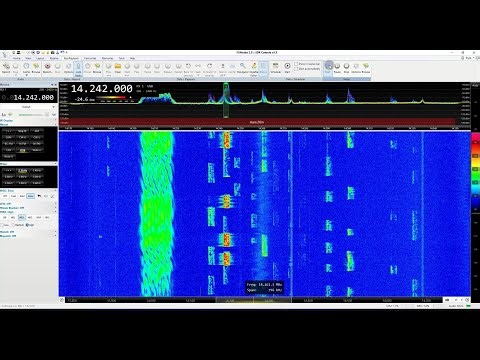This screenshot has height=360, width=480.
Task: Click Pause in the Video group
Action: click(337, 68)
